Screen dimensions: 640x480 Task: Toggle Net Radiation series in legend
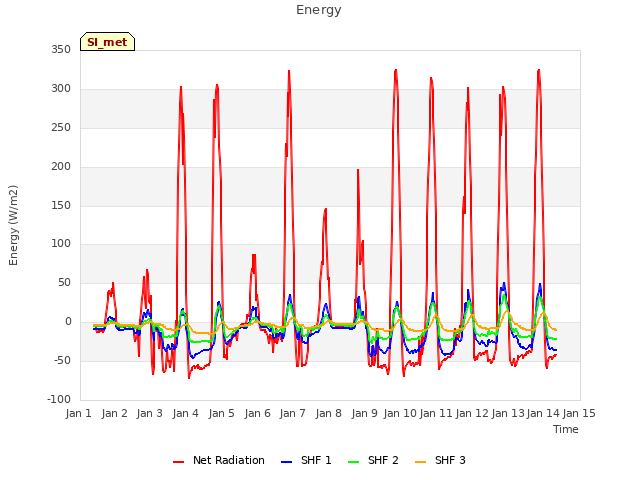click(219, 460)
